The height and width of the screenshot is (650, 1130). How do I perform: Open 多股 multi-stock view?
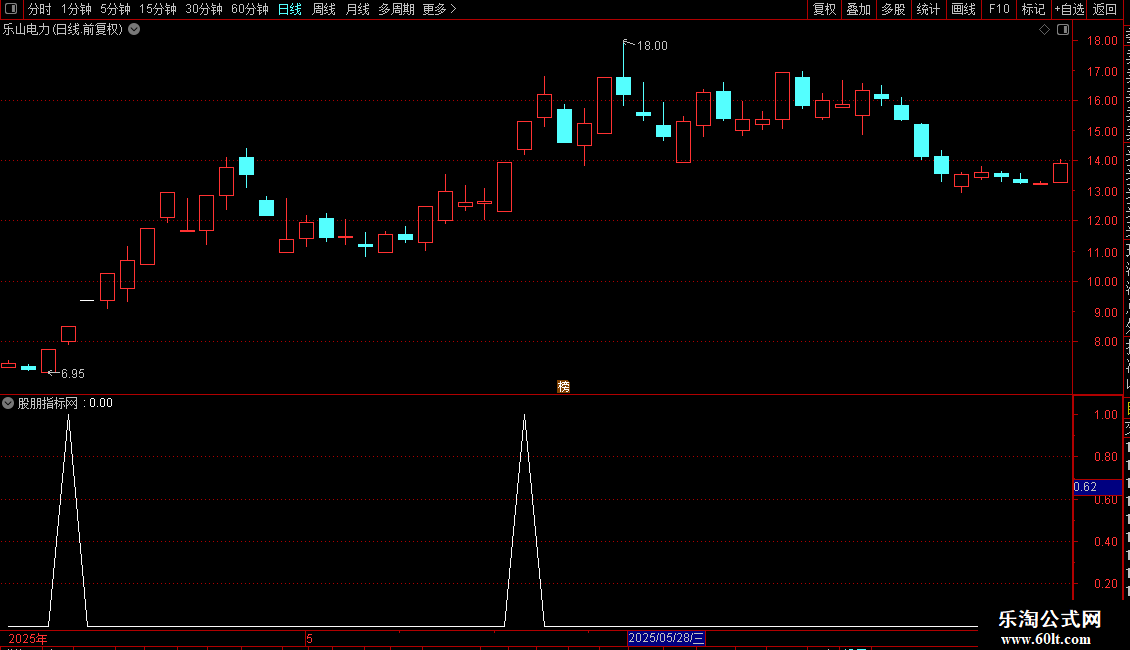tap(893, 9)
